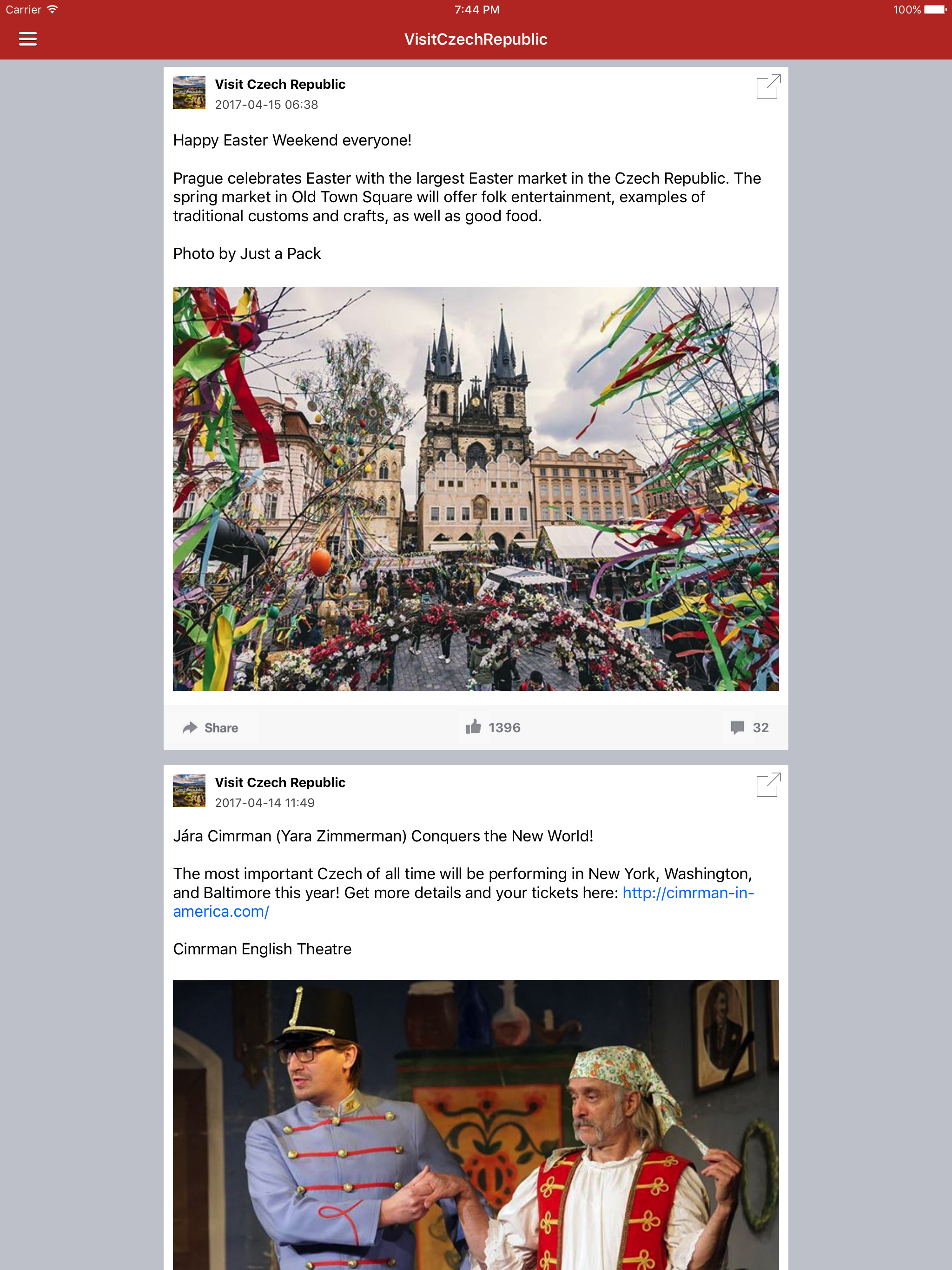
Task: Tap the Easter post's profile avatar
Action: point(189,93)
